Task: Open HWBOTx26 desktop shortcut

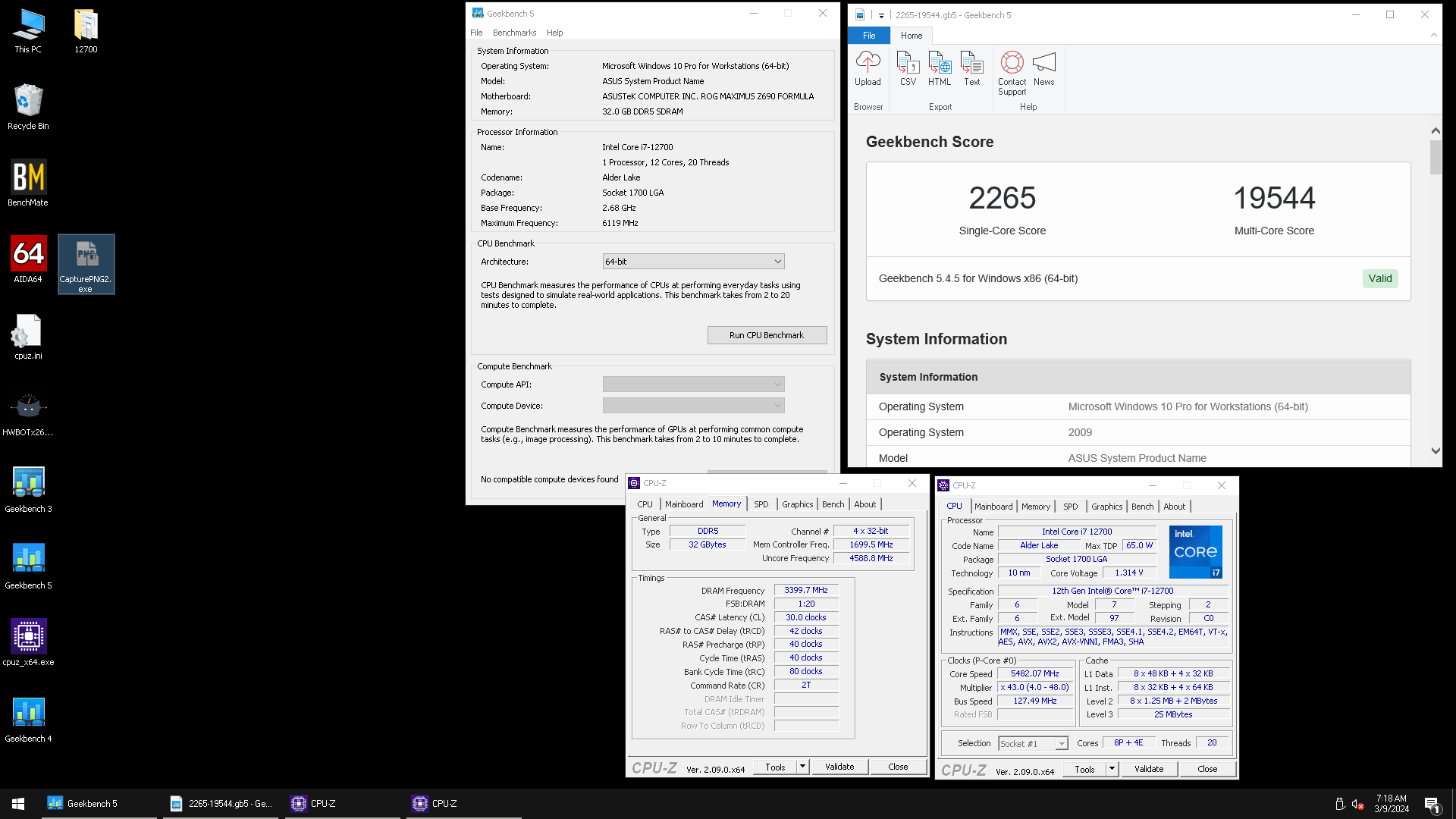Action: tap(28, 414)
